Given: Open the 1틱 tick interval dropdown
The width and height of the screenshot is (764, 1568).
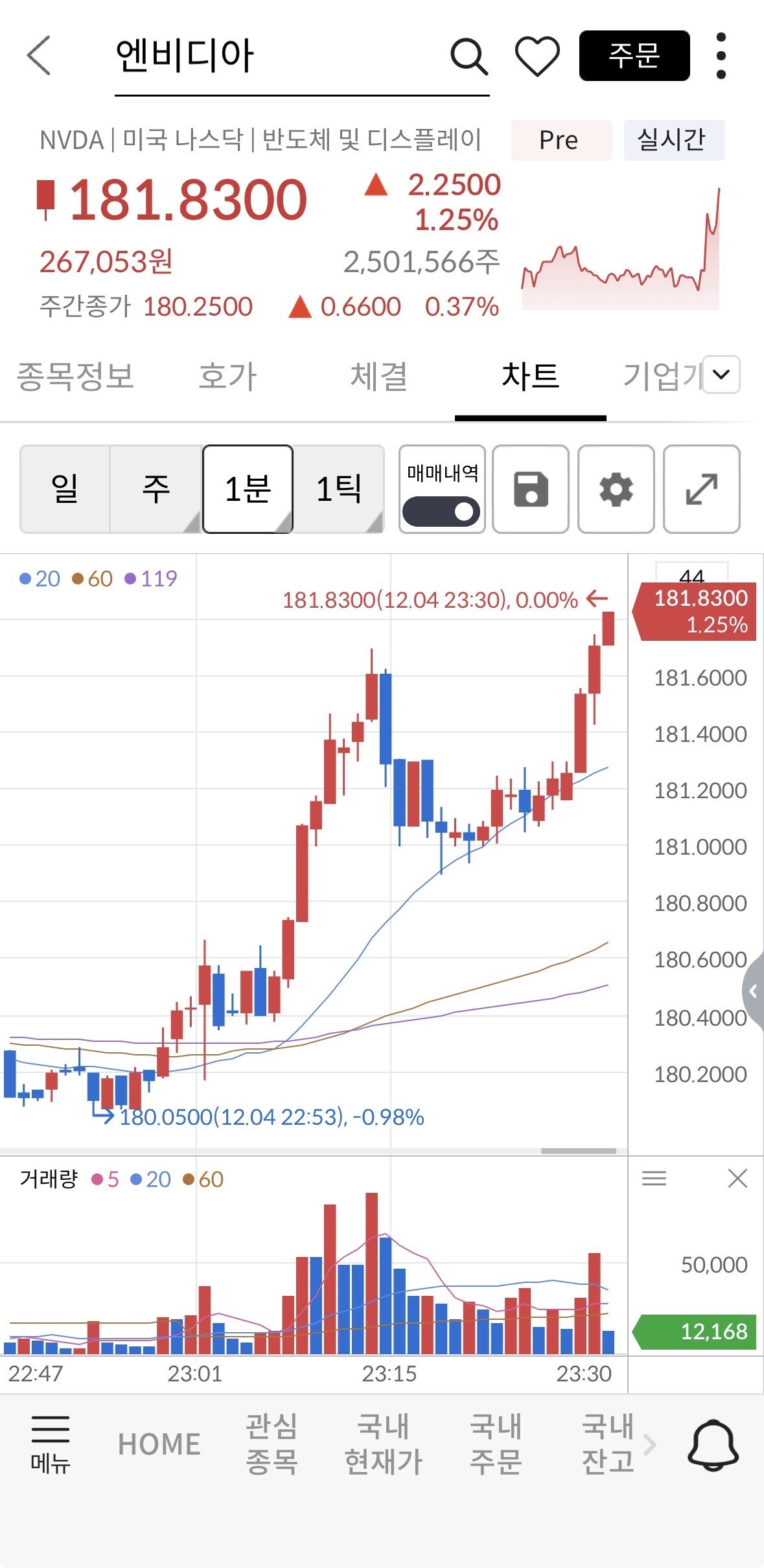Looking at the screenshot, I should coord(338,489).
